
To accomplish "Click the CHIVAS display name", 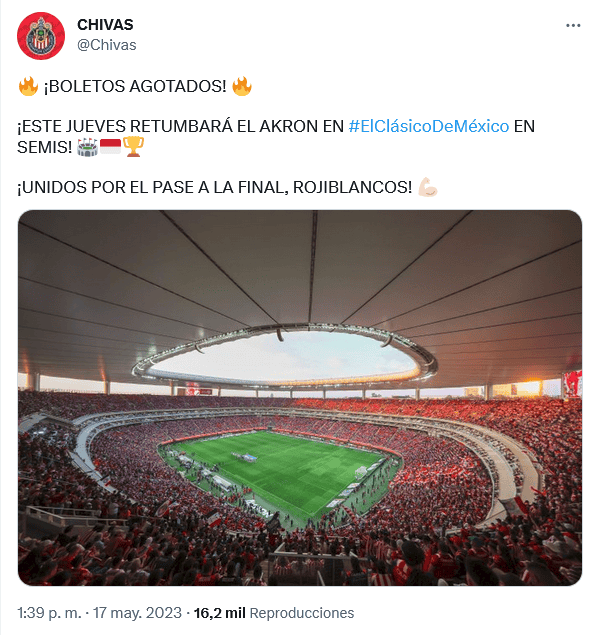I will 105,25.
